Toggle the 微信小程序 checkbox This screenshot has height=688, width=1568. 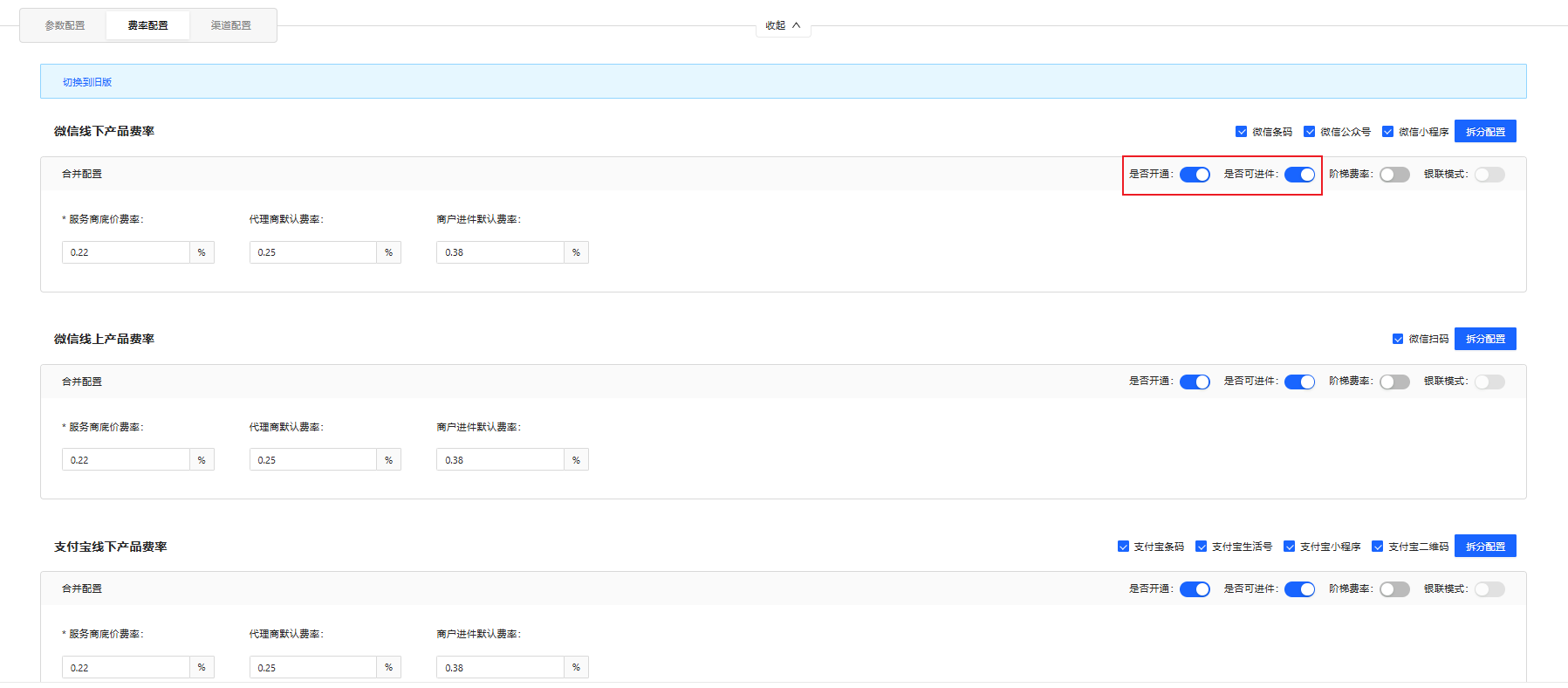[x=1387, y=132]
